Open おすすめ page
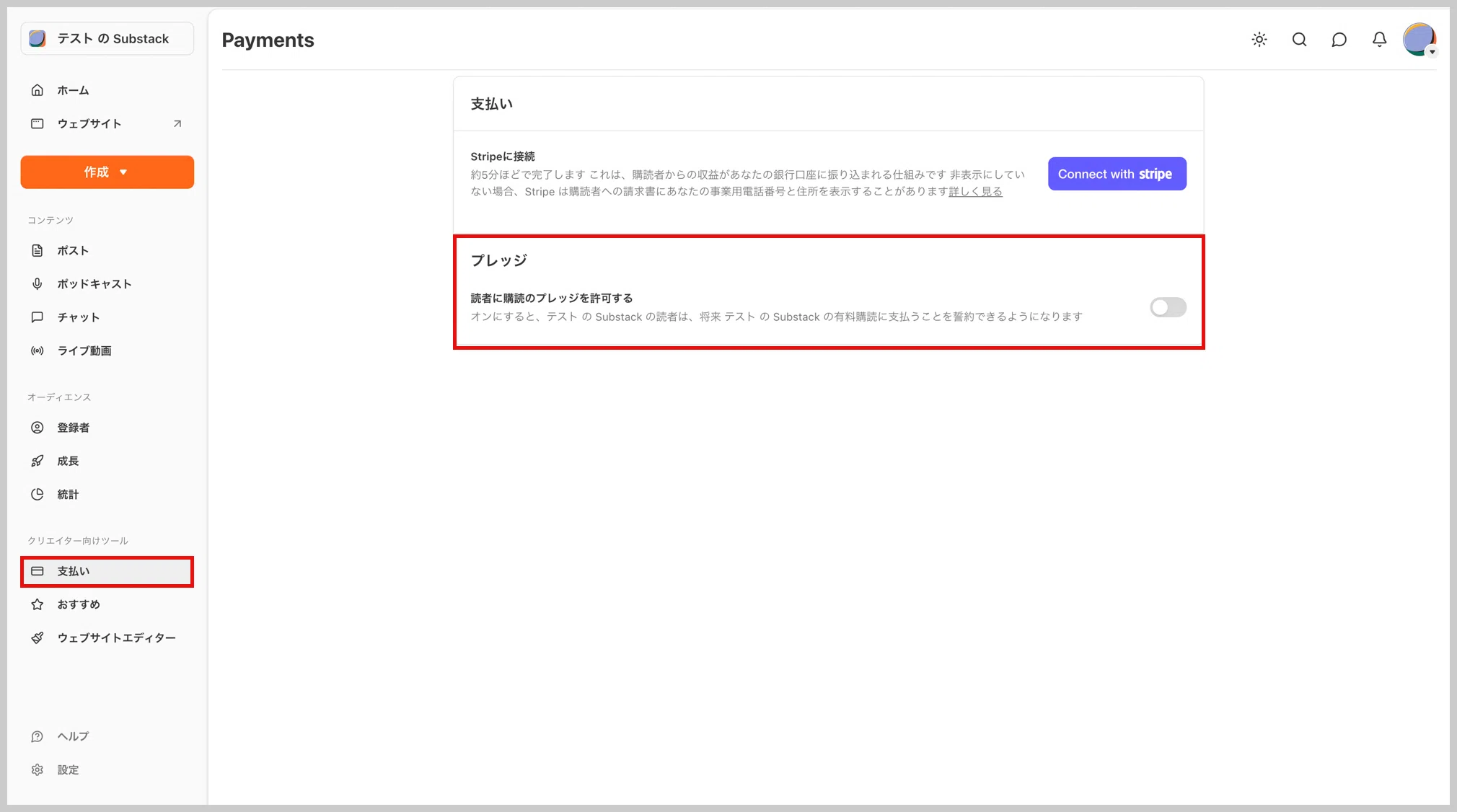Screen dimensions: 1457x812 [x=107, y=604]
